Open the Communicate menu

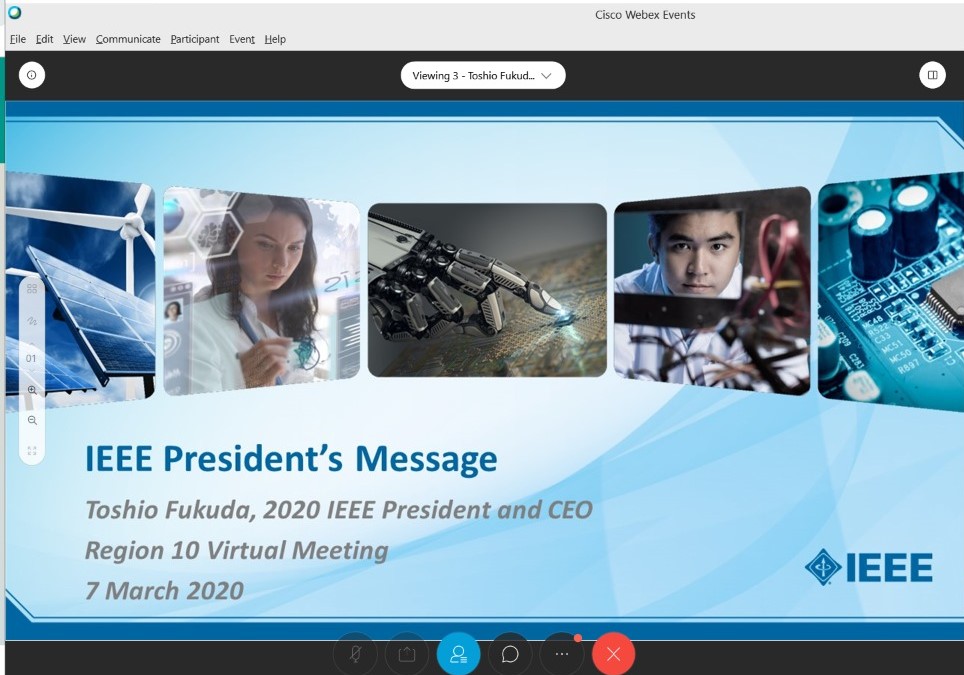(x=128, y=39)
